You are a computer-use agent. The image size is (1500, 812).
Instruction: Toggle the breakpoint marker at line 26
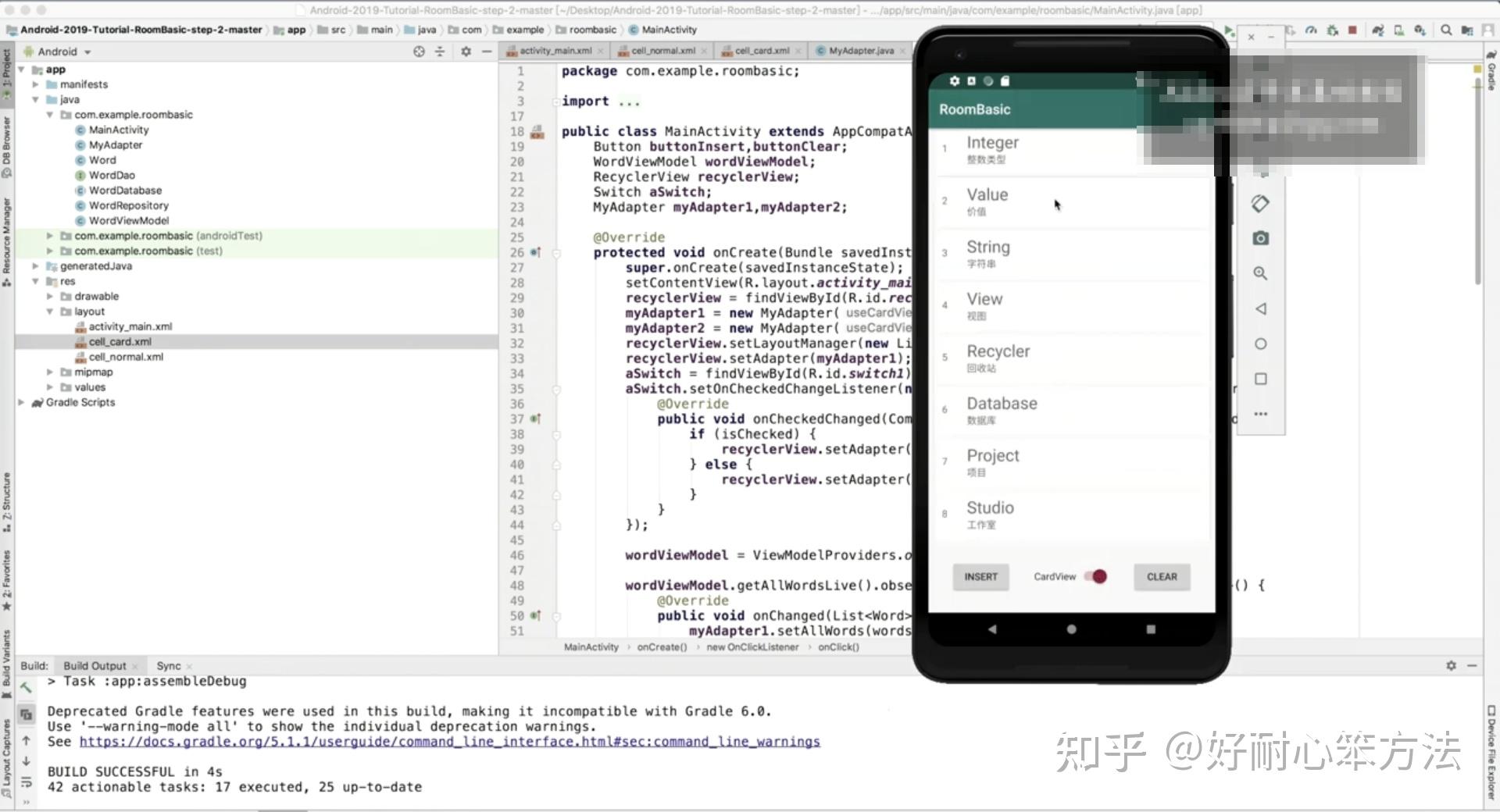click(x=534, y=252)
